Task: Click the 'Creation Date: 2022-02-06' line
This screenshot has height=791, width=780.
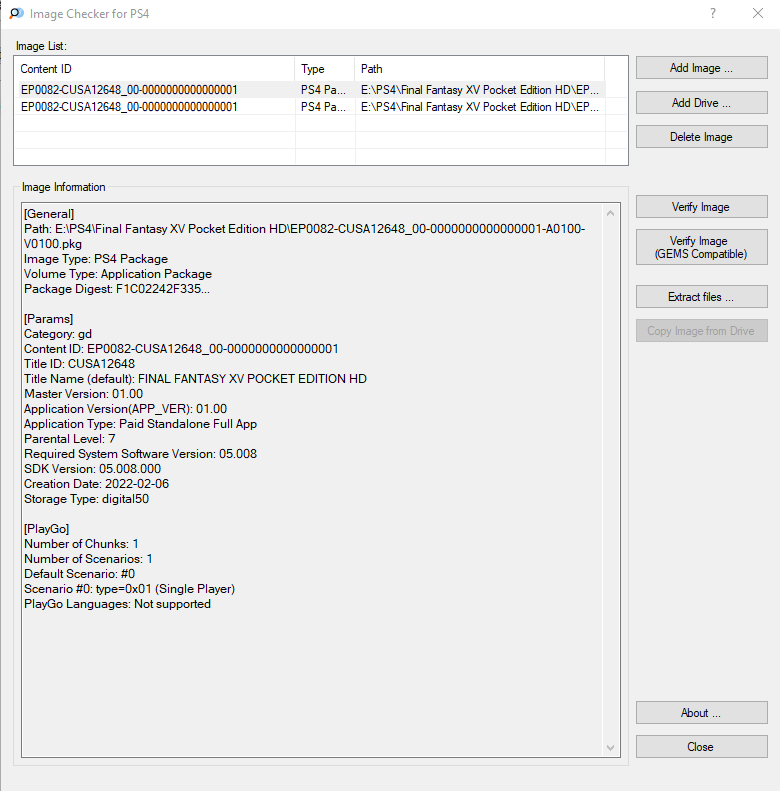Action: click(97, 484)
